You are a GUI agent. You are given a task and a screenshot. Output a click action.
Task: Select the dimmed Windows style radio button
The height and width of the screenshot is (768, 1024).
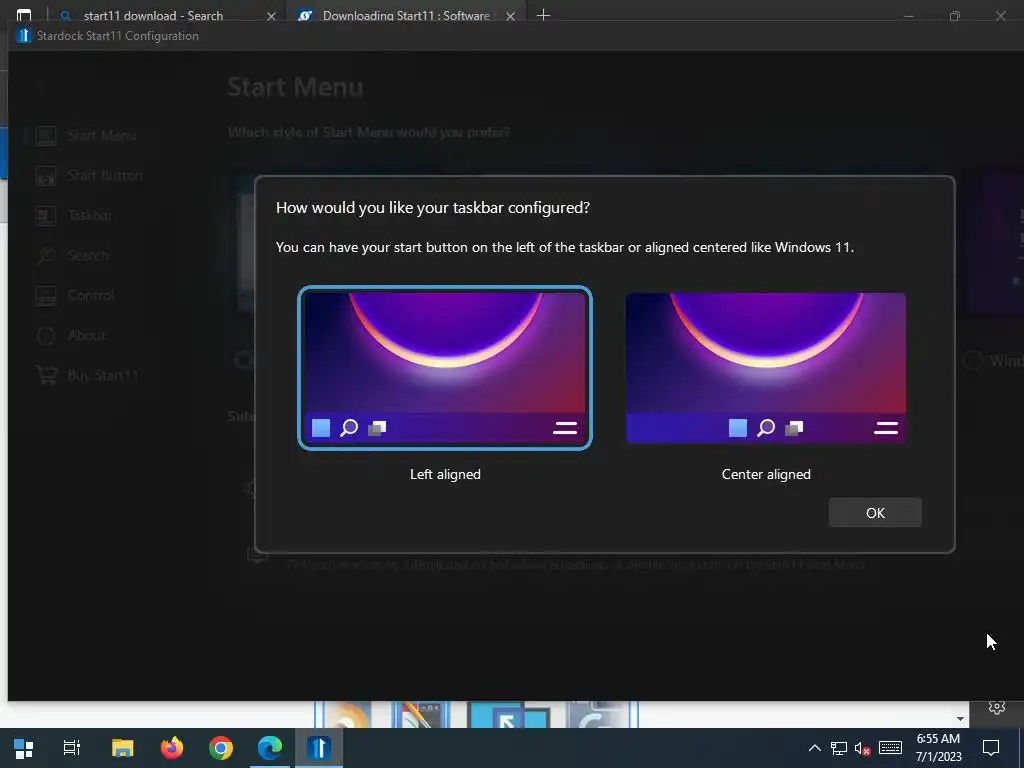[973, 360]
